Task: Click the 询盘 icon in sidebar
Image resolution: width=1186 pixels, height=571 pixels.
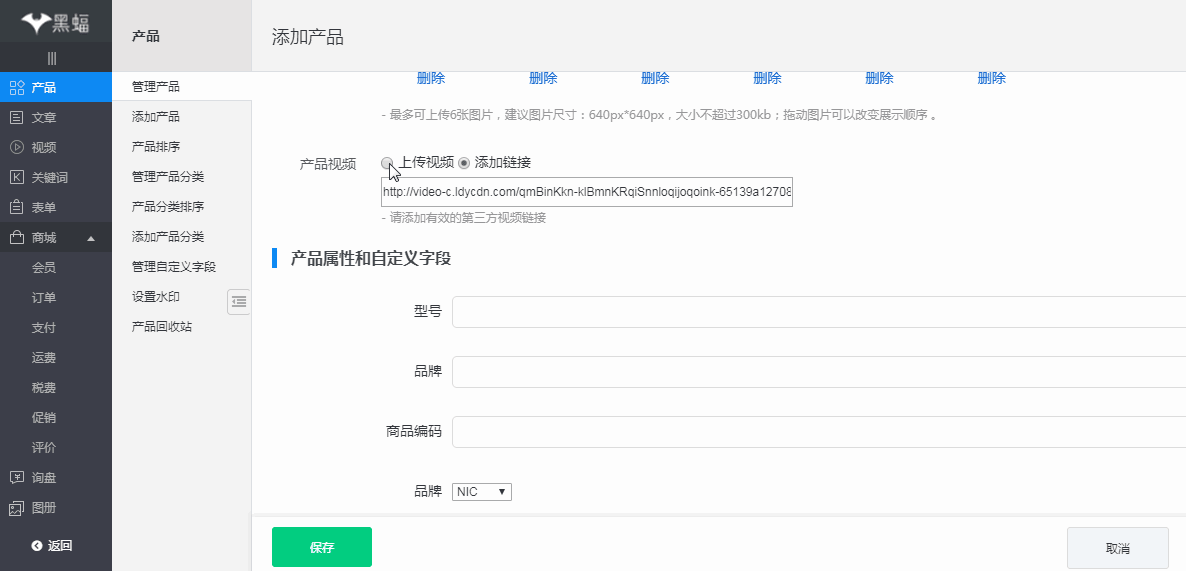Action: click(16, 477)
